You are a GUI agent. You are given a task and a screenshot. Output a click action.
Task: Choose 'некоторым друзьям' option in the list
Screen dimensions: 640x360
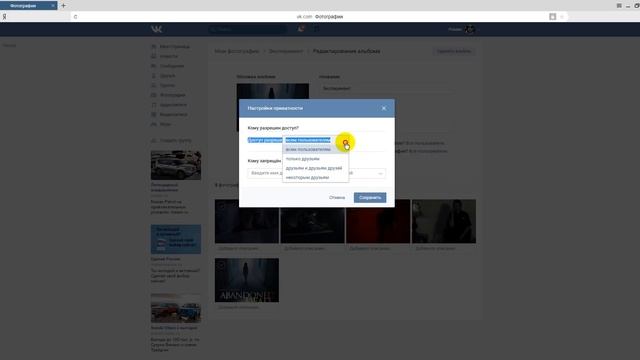307,178
